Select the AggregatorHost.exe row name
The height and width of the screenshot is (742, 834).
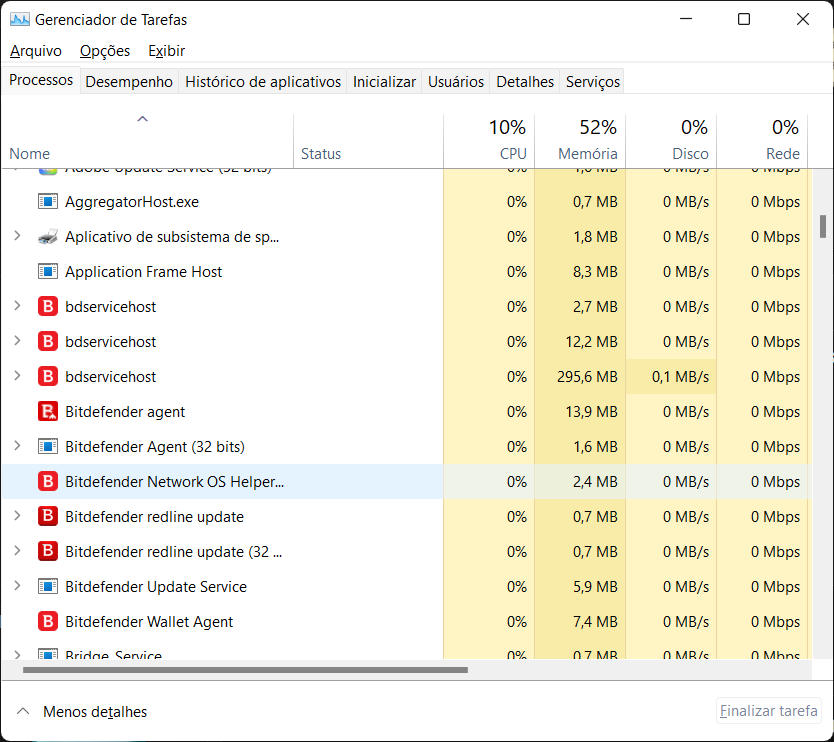pyautogui.click(x=132, y=202)
